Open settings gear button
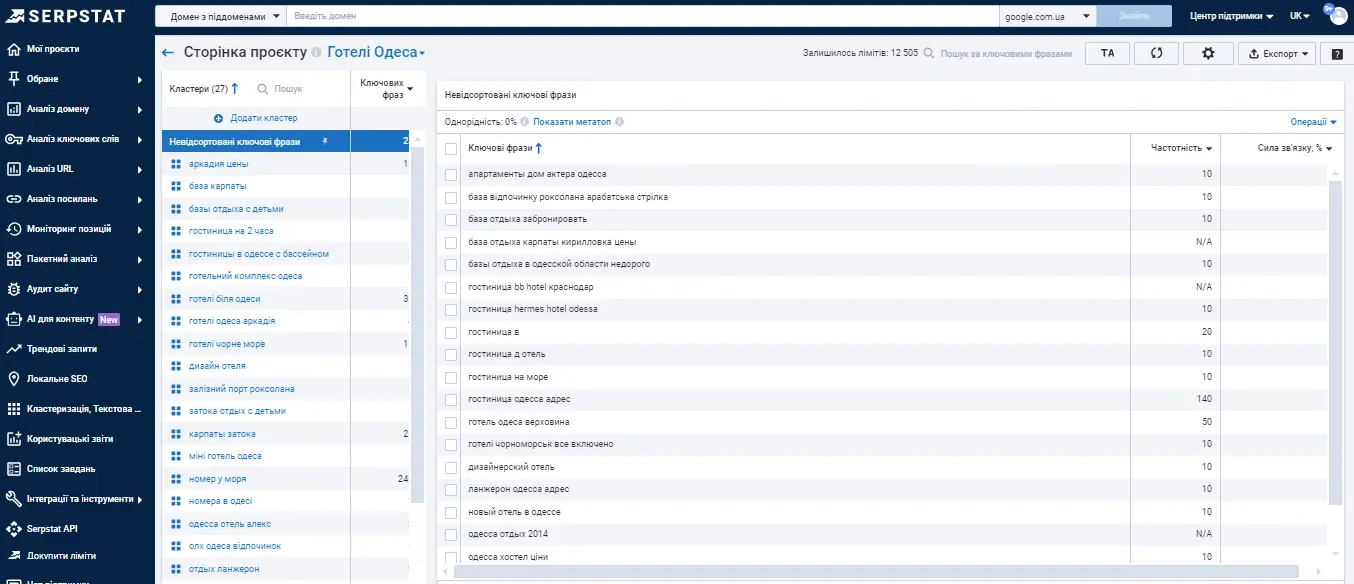Viewport: 1354px width, 584px height. click(1208, 53)
